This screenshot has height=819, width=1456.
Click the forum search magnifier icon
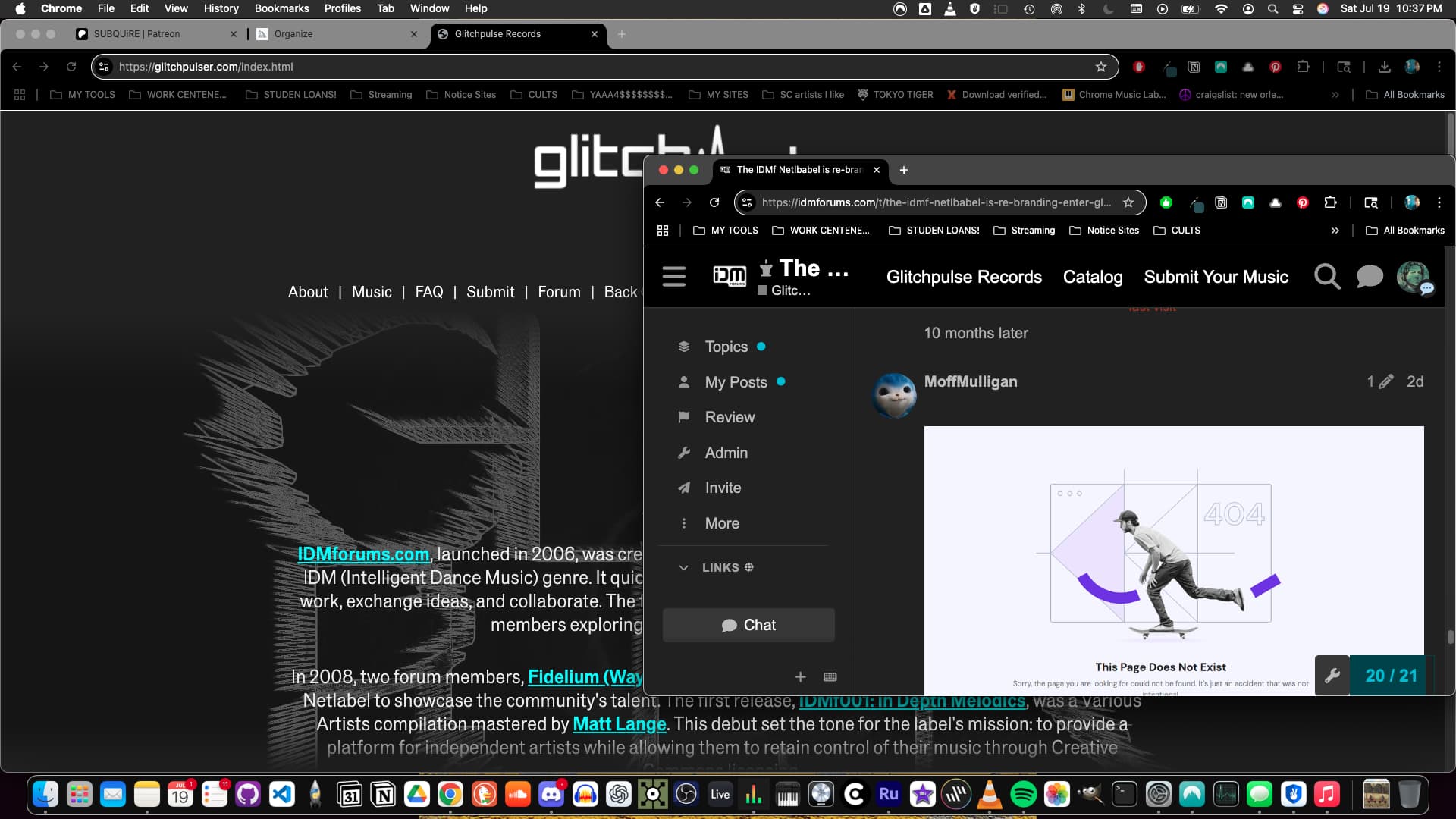tap(1326, 277)
